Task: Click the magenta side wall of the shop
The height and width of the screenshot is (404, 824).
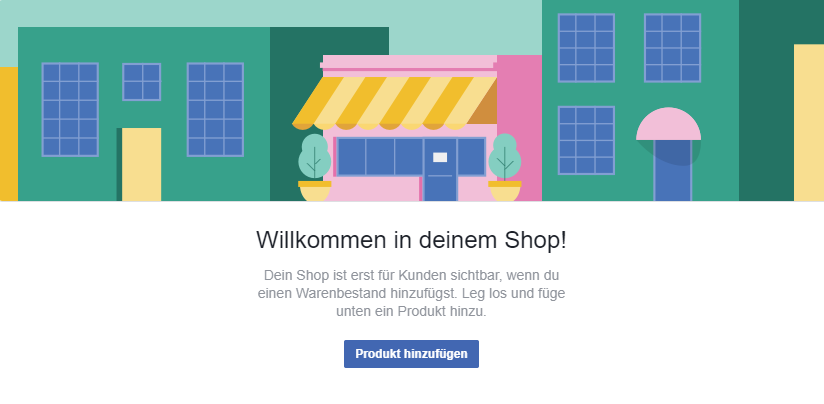Action: [519, 128]
